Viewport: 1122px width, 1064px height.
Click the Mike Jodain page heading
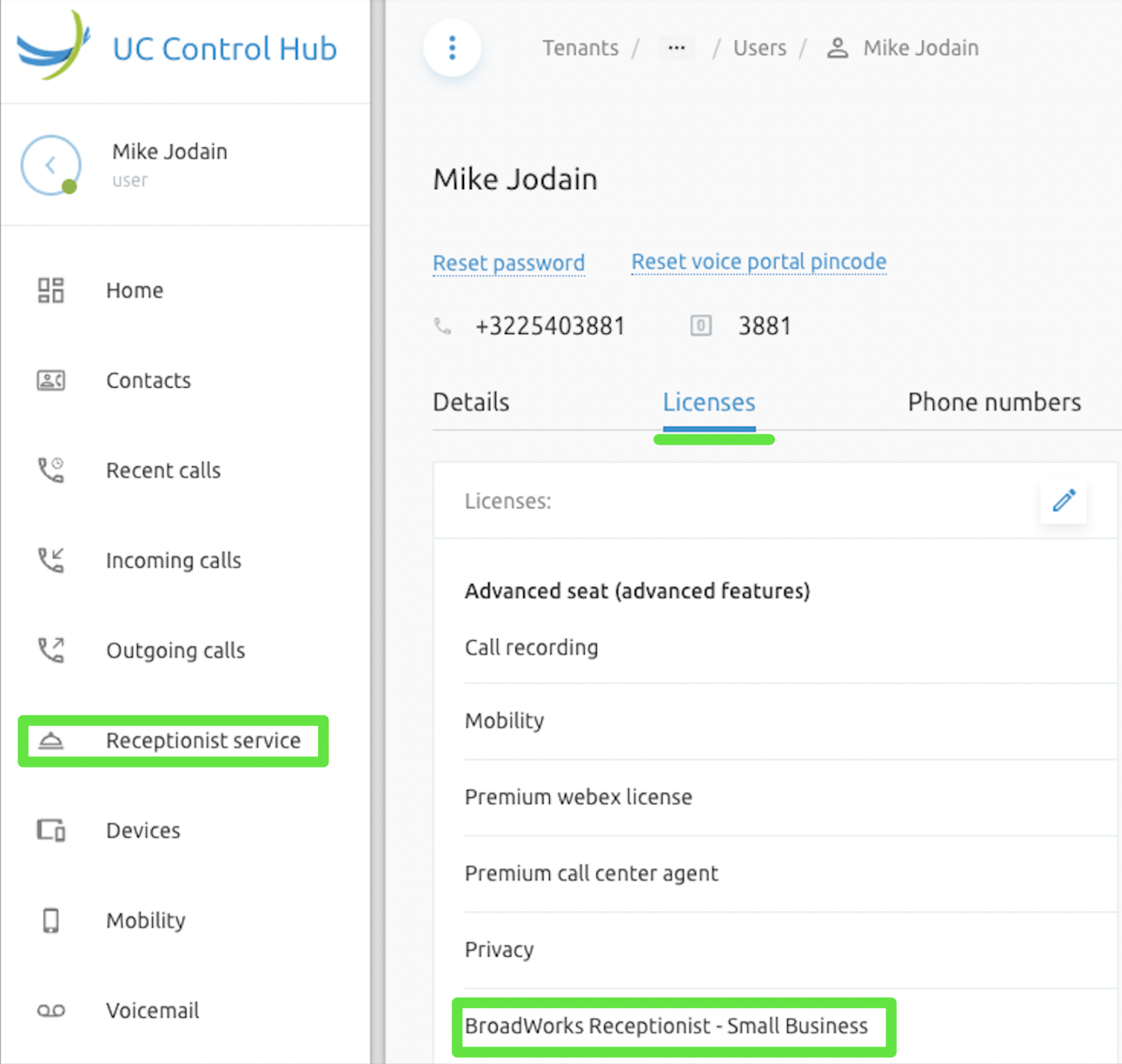515,179
